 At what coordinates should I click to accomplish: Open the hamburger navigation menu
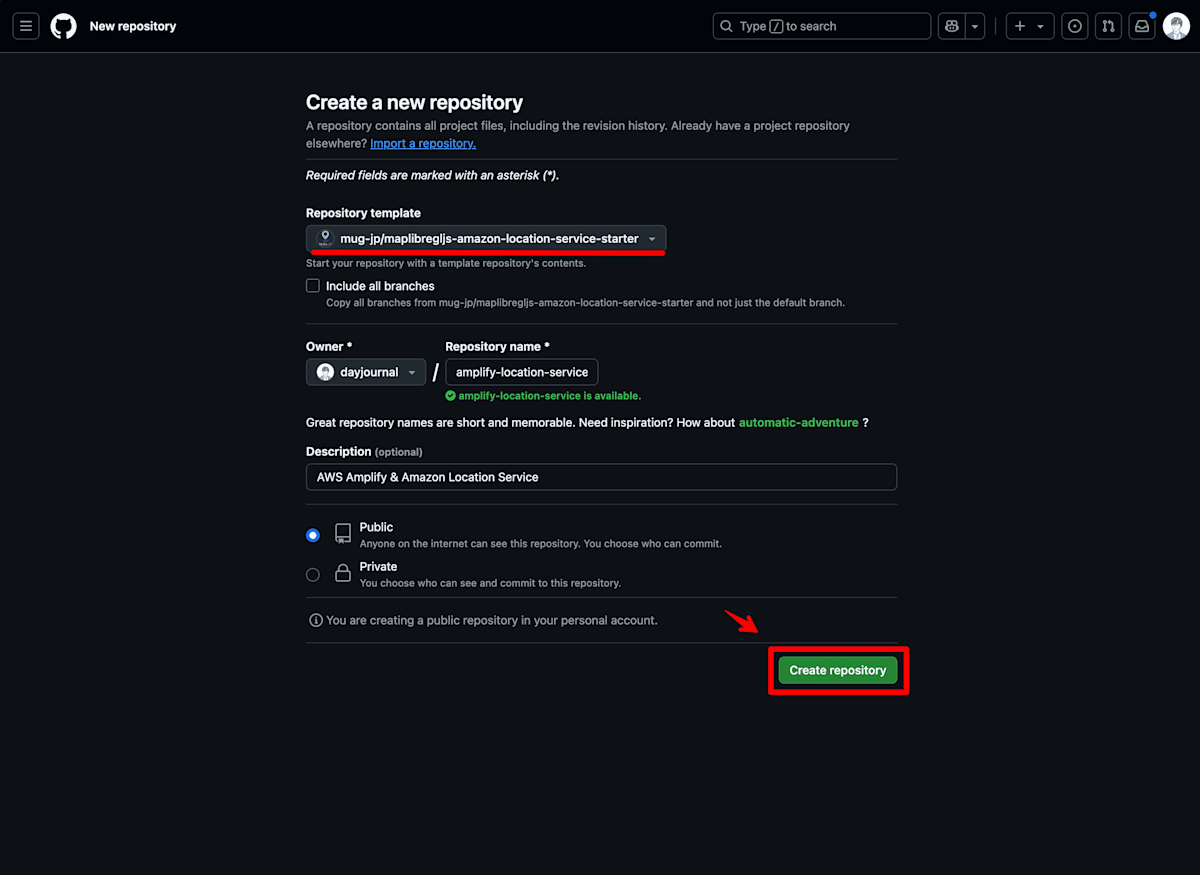(26, 26)
